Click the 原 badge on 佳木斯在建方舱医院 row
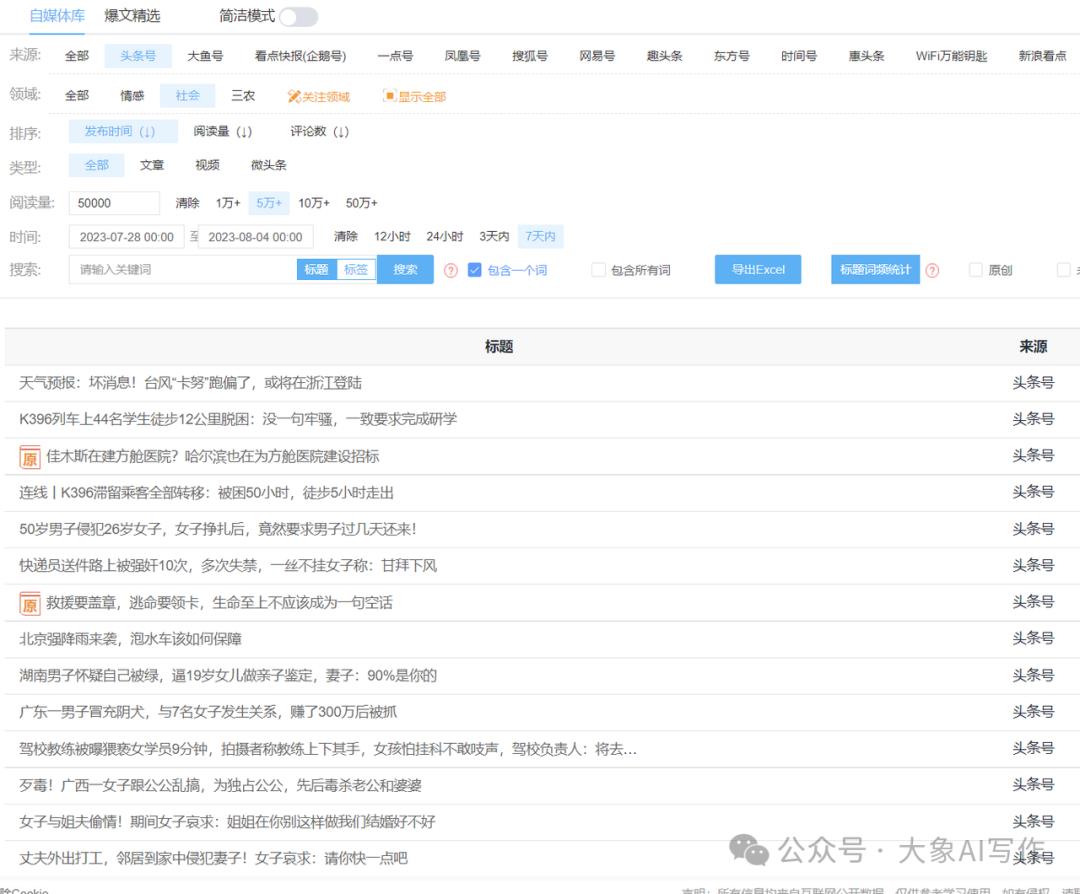 pyautogui.click(x=30, y=457)
